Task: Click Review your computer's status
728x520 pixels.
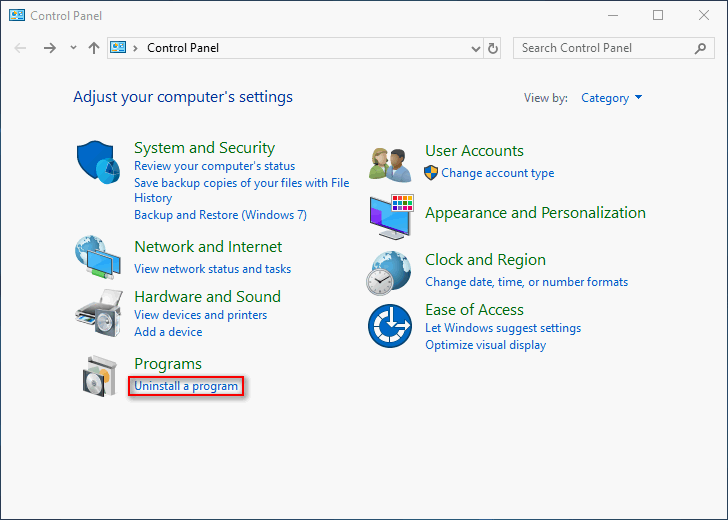Action: (214, 166)
